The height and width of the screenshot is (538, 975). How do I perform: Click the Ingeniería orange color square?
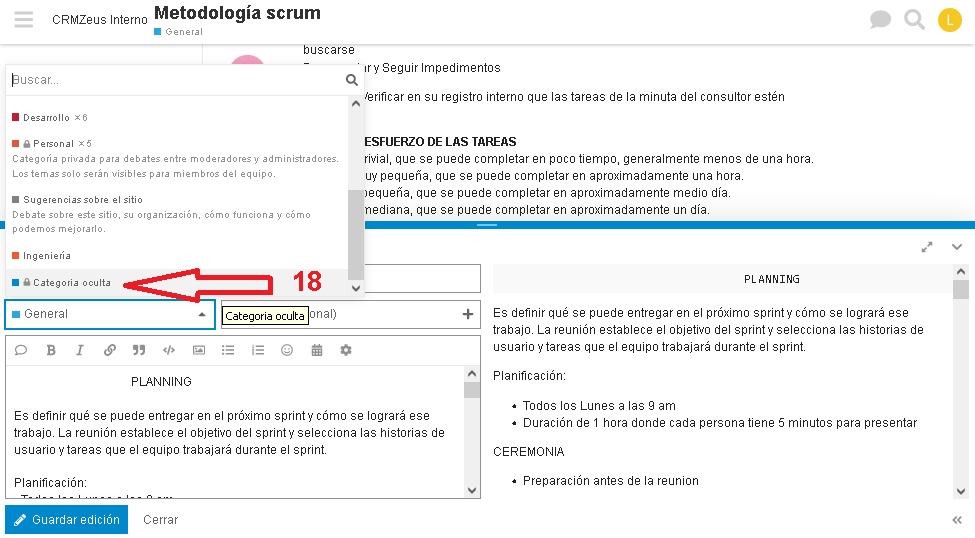tap(16, 255)
